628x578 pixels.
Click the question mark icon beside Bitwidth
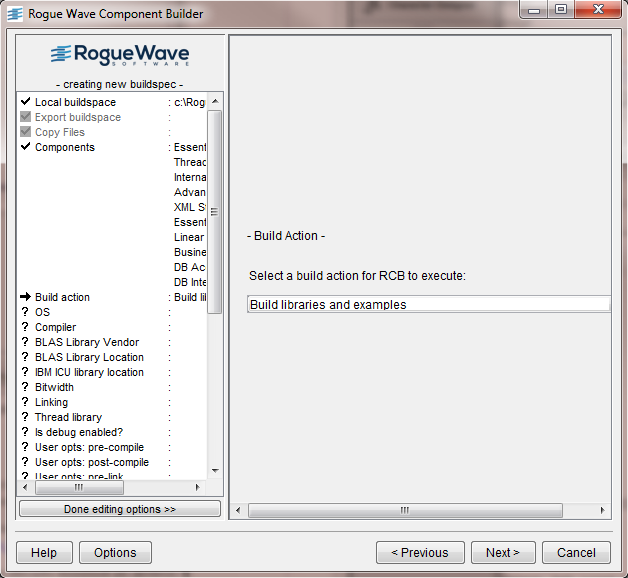pos(25,387)
